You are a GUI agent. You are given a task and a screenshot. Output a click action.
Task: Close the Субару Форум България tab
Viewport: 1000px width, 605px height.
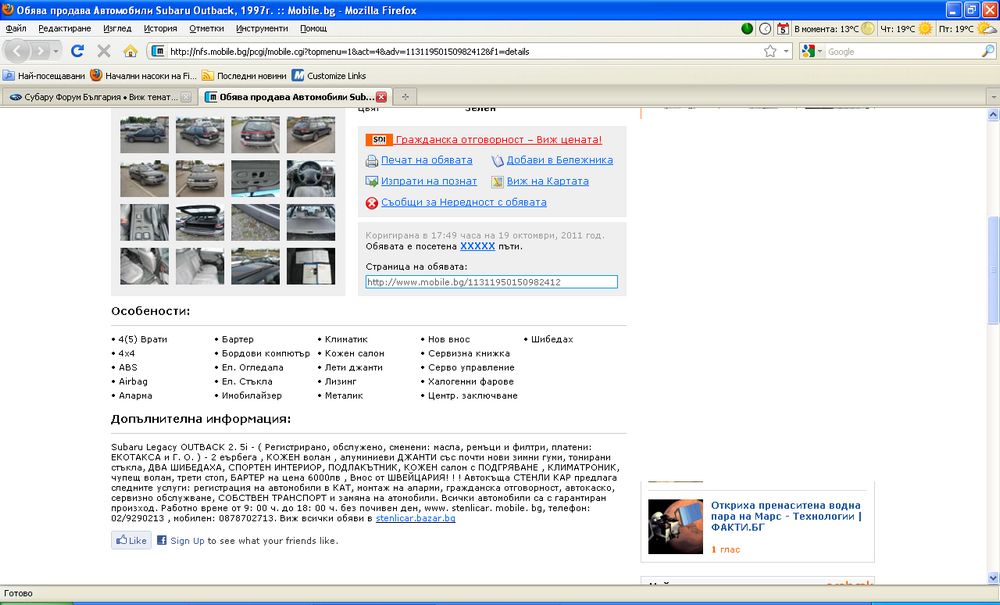click(186, 98)
